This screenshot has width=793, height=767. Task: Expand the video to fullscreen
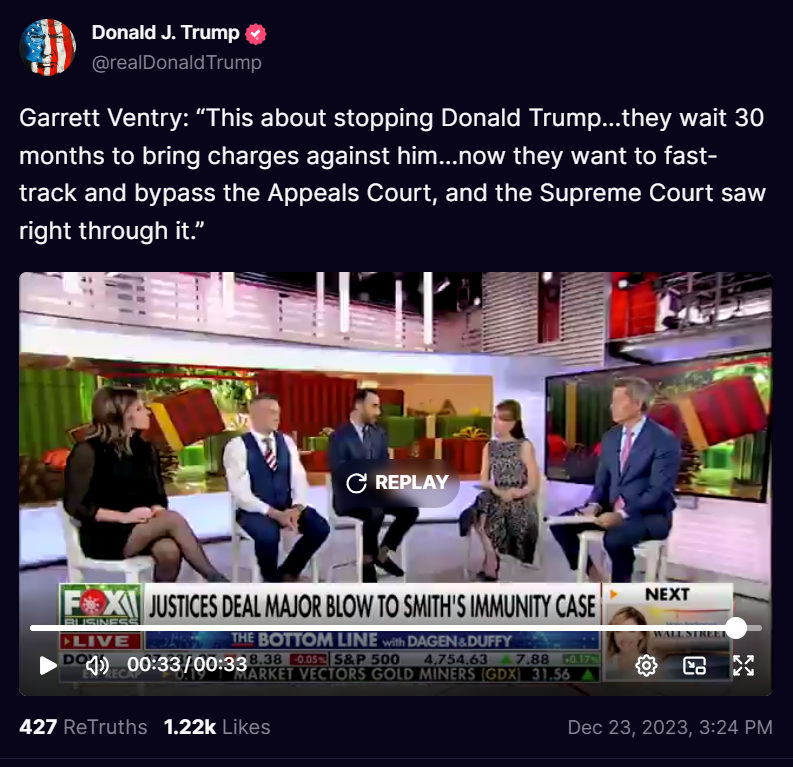743,665
